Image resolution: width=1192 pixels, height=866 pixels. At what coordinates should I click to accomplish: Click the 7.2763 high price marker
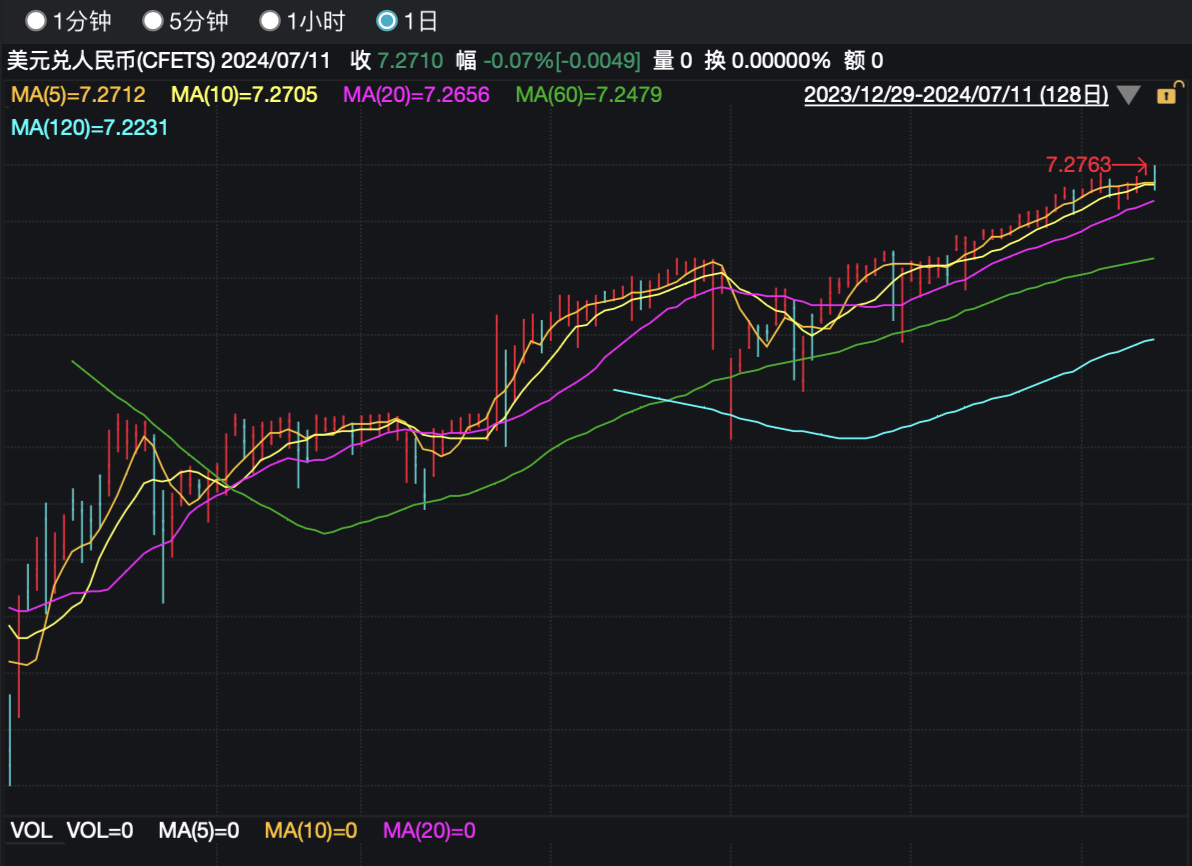(x=1079, y=164)
